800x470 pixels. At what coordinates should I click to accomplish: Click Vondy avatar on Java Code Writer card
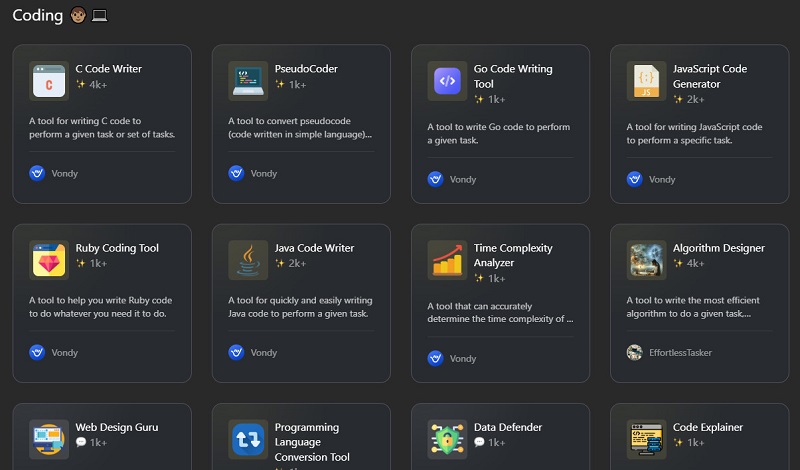[x=236, y=353]
